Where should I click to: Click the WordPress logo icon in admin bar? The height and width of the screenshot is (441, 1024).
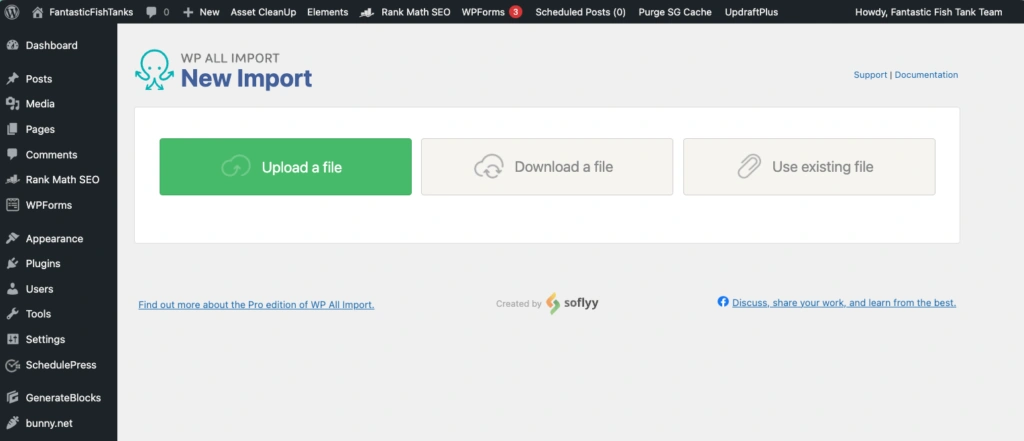[12, 12]
